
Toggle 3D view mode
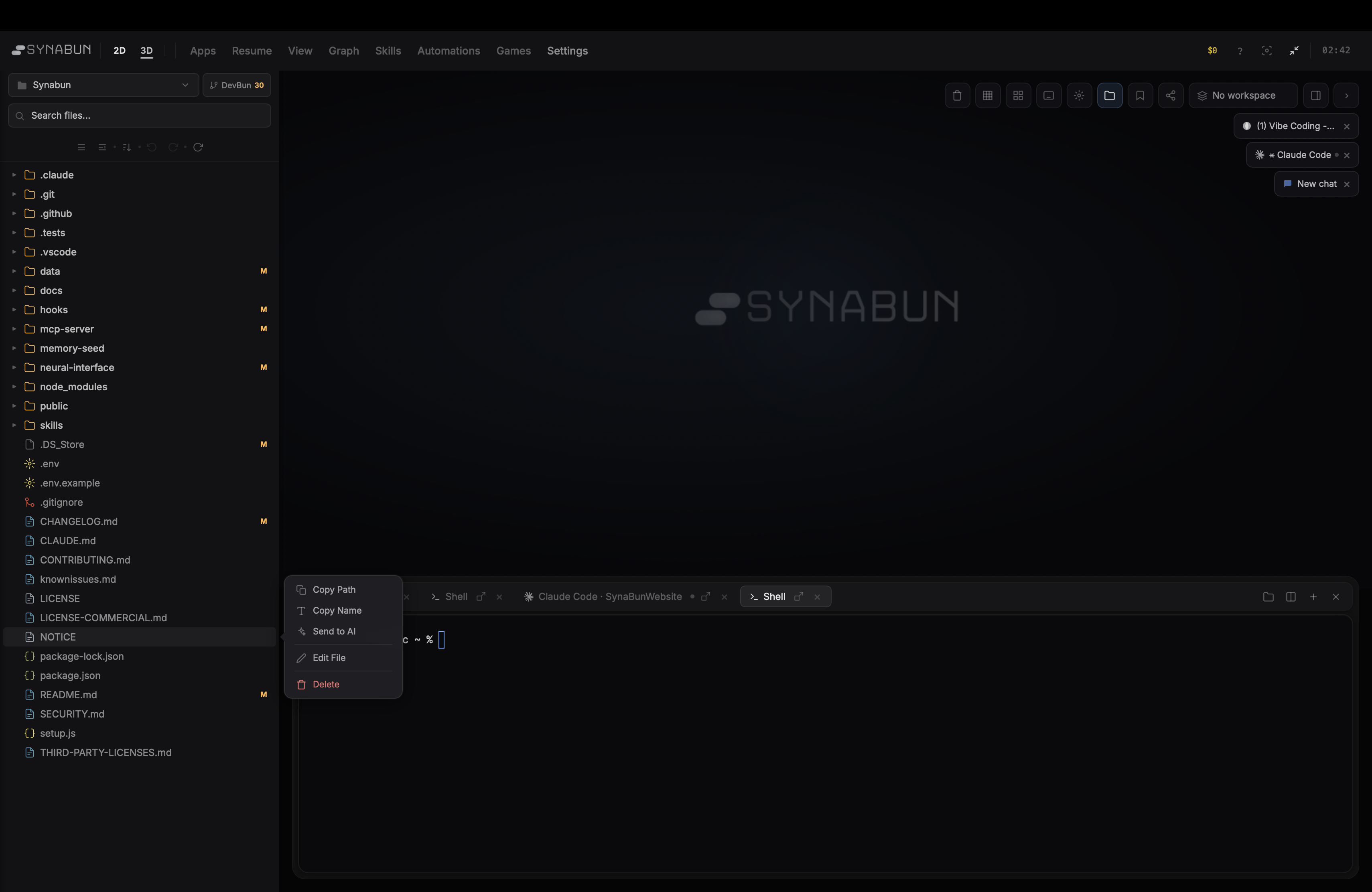[x=146, y=51]
